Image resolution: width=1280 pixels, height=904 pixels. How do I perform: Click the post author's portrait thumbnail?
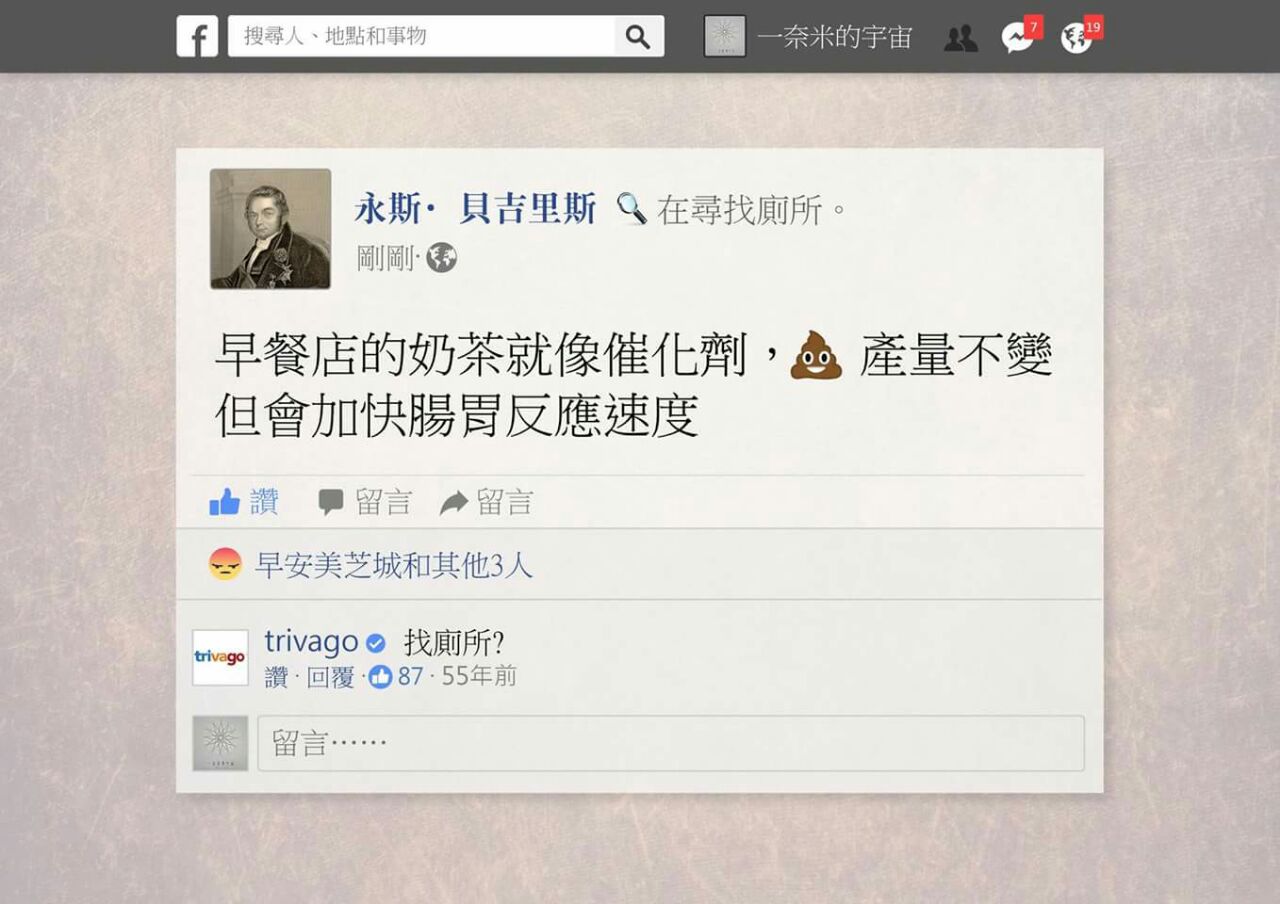pos(270,229)
